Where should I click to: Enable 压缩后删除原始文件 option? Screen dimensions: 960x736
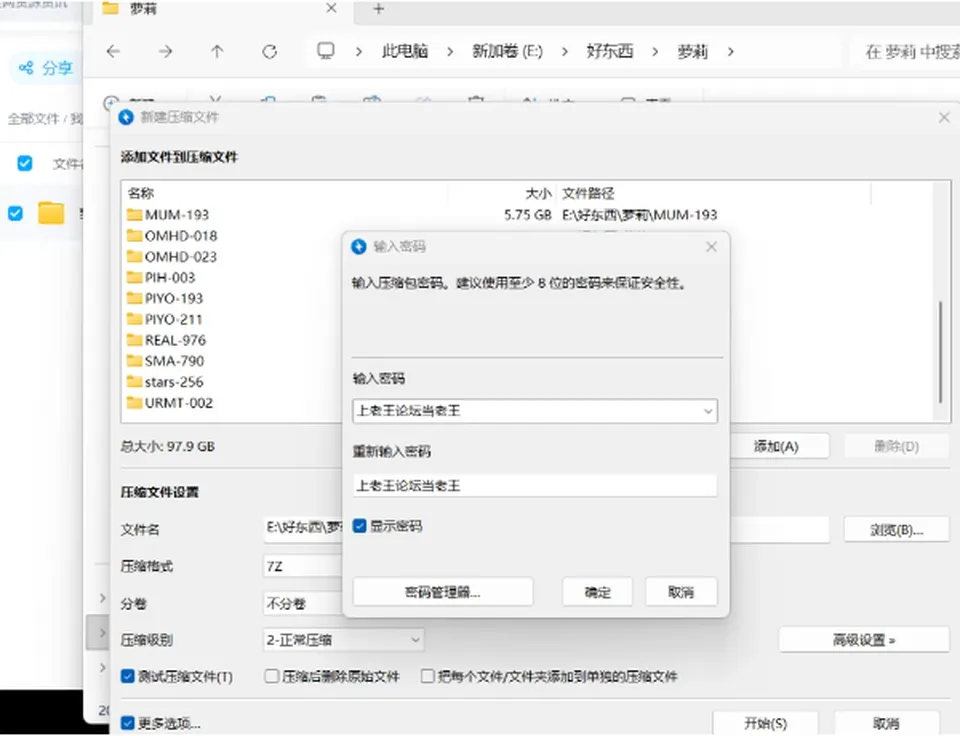271,676
